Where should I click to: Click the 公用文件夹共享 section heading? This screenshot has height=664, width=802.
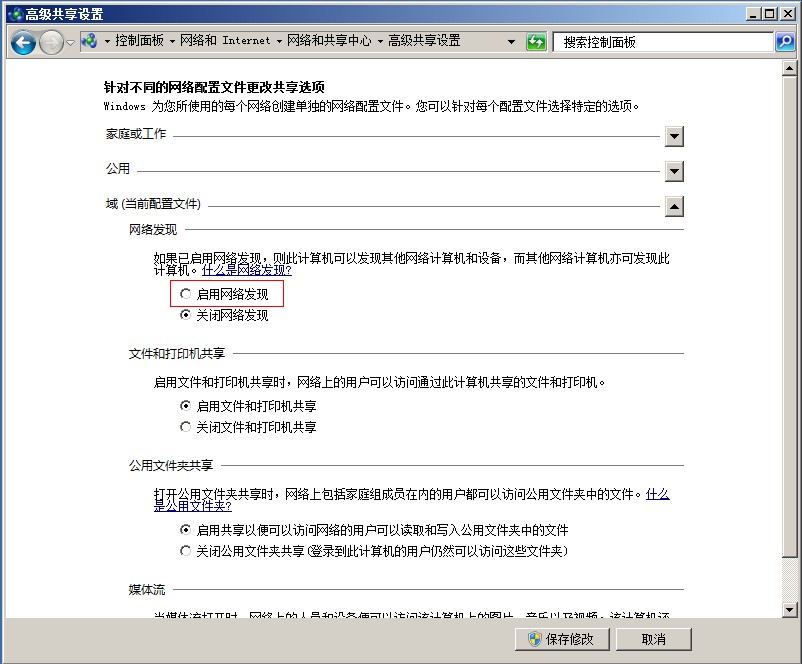(x=170, y=466)
